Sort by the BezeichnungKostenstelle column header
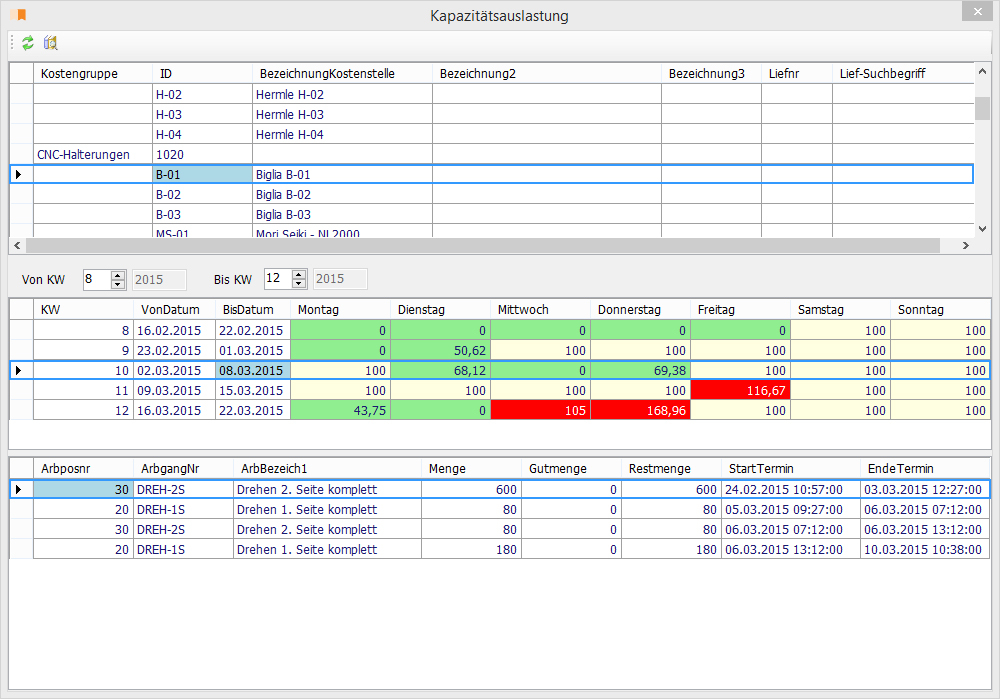1000x699 pixels. [326, 74]
